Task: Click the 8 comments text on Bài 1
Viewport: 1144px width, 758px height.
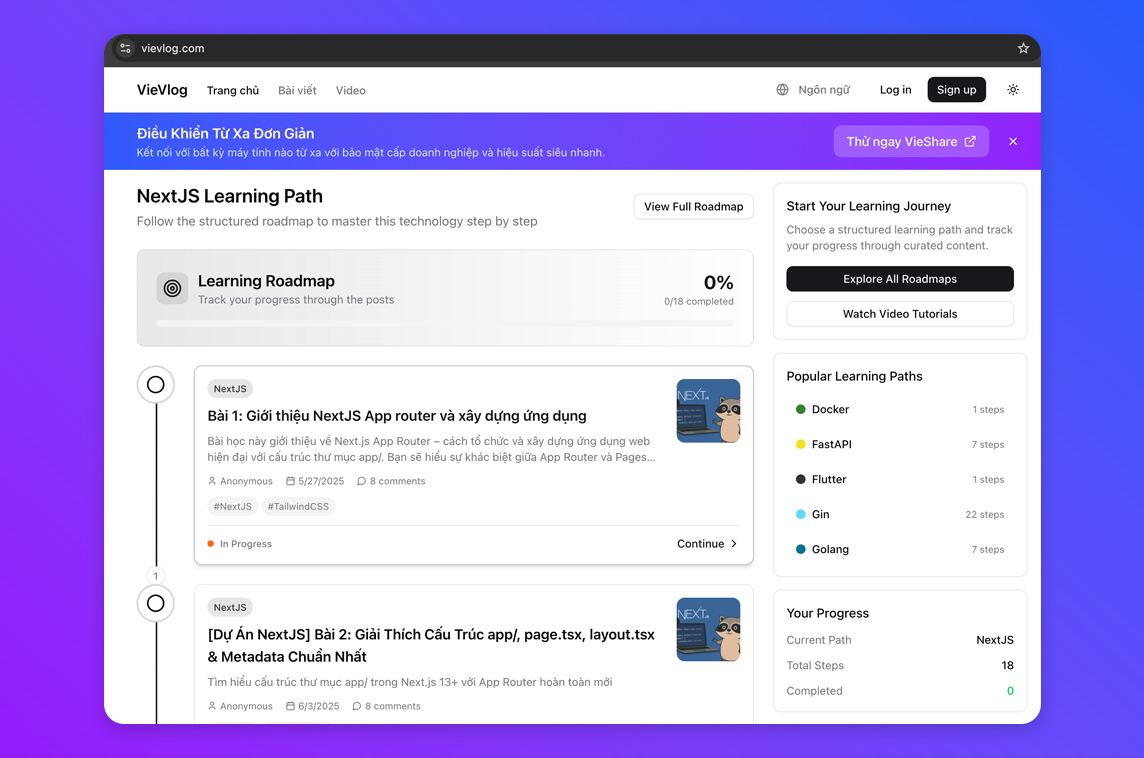Action: pyautogui.click(x=398, y=481)
